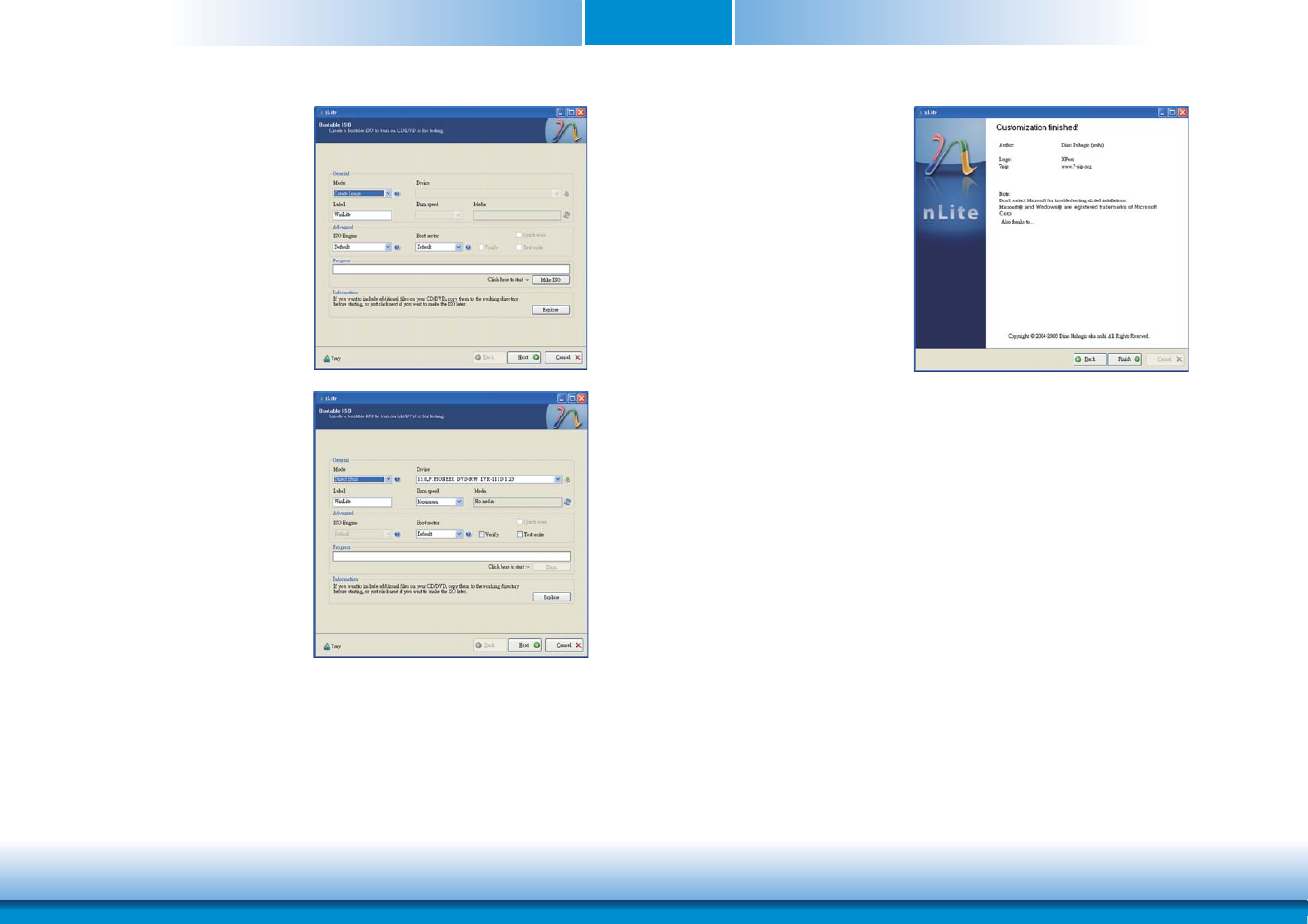Click Explore button in Create Image window
This screenshot has height=924, width=1308.
(x=550, y=310)
